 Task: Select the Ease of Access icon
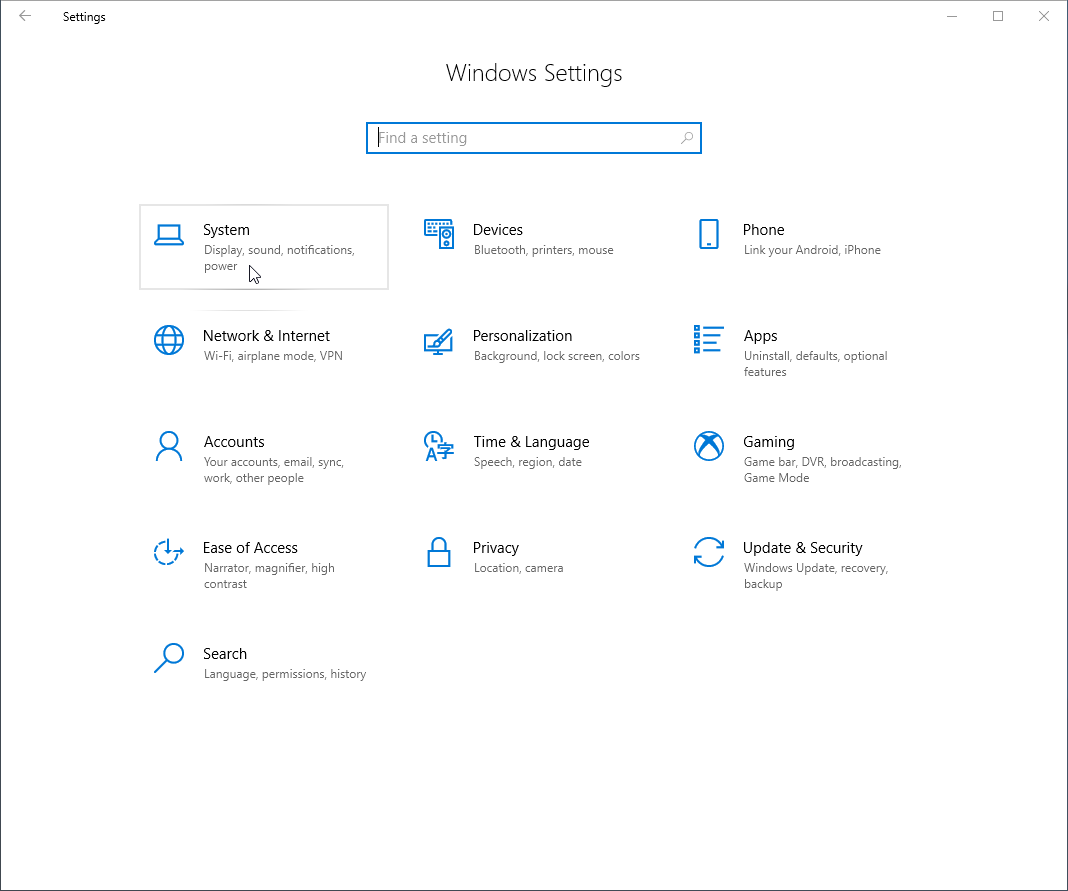point(168,552)
